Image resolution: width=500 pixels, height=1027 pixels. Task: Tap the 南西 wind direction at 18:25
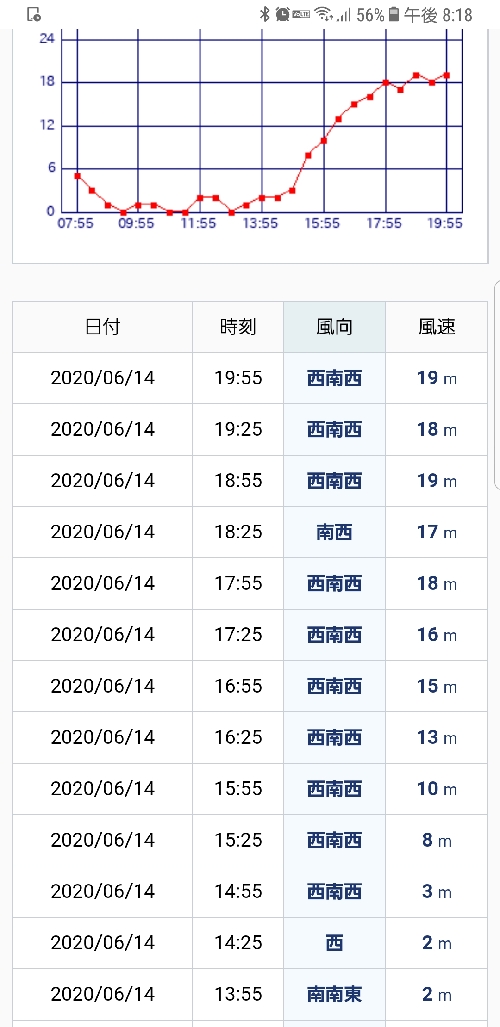(x=334, y=532)
